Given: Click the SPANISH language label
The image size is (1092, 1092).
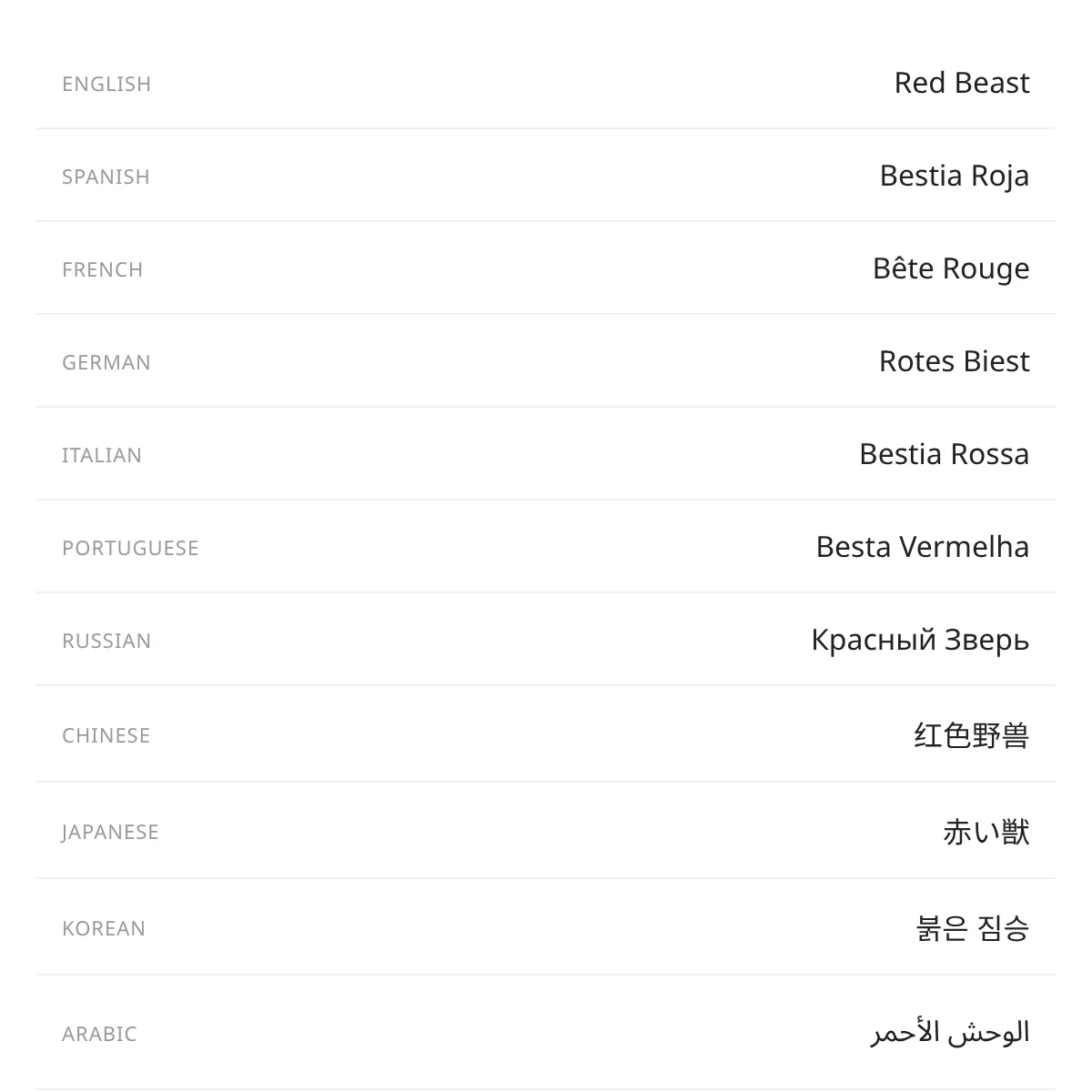Looking at the screenshot, I should click(x=106, y=177).
